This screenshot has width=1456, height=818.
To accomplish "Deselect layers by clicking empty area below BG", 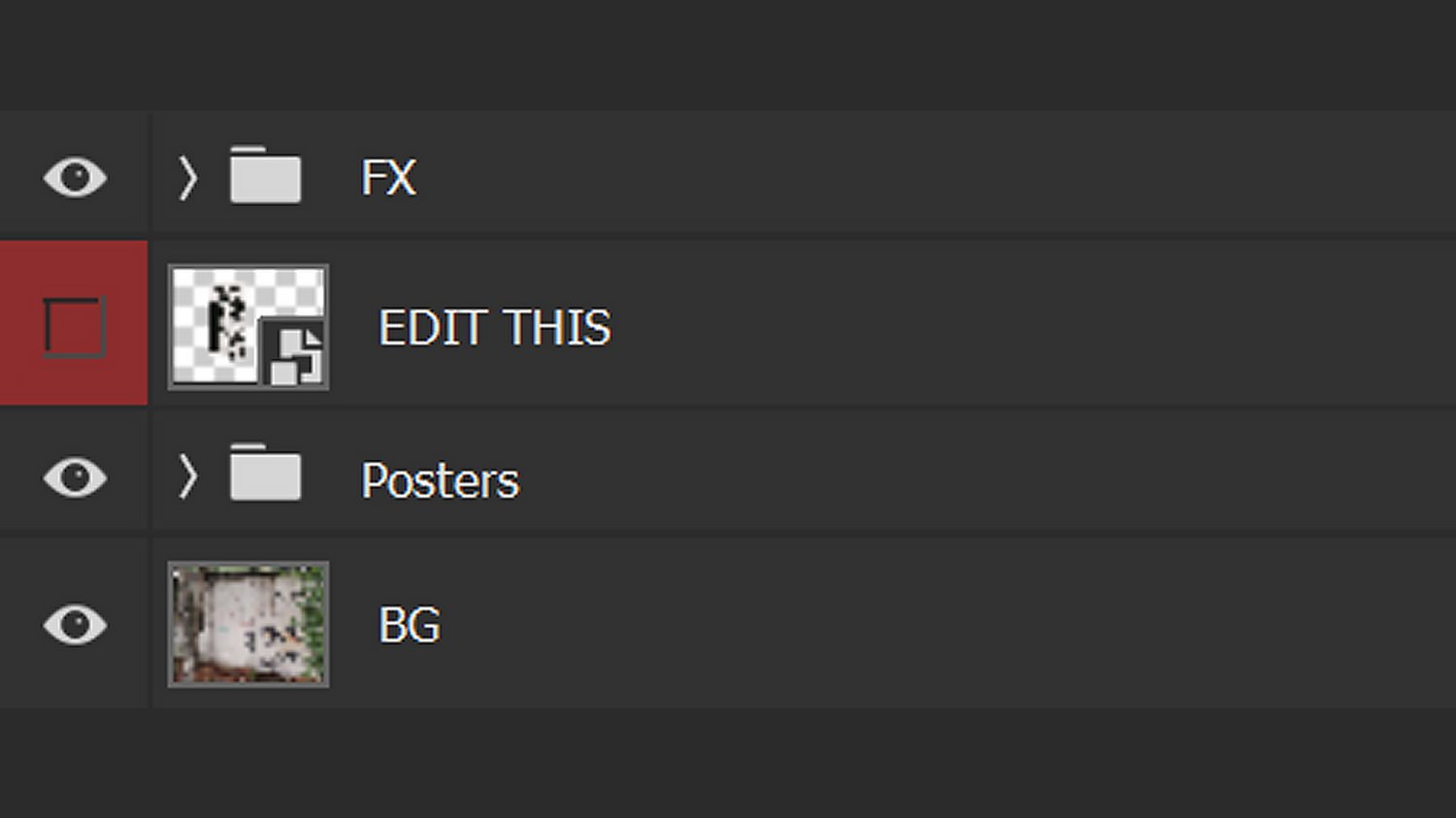I will click(x=728, y=763).
